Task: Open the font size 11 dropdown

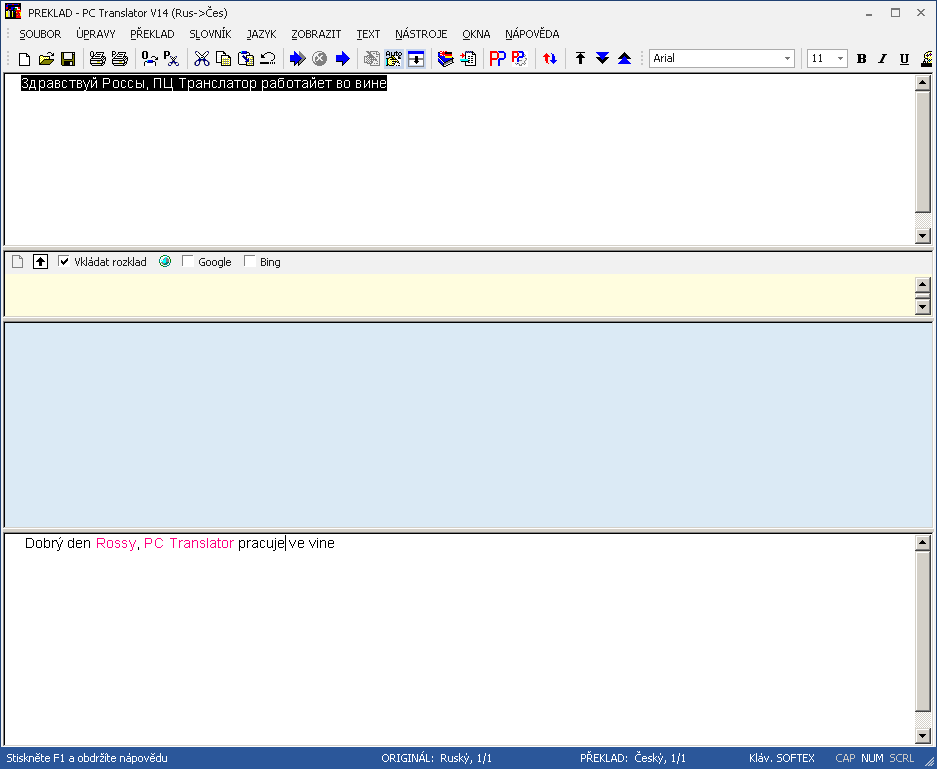Action: pyautogui.click(x=840, y=59)
